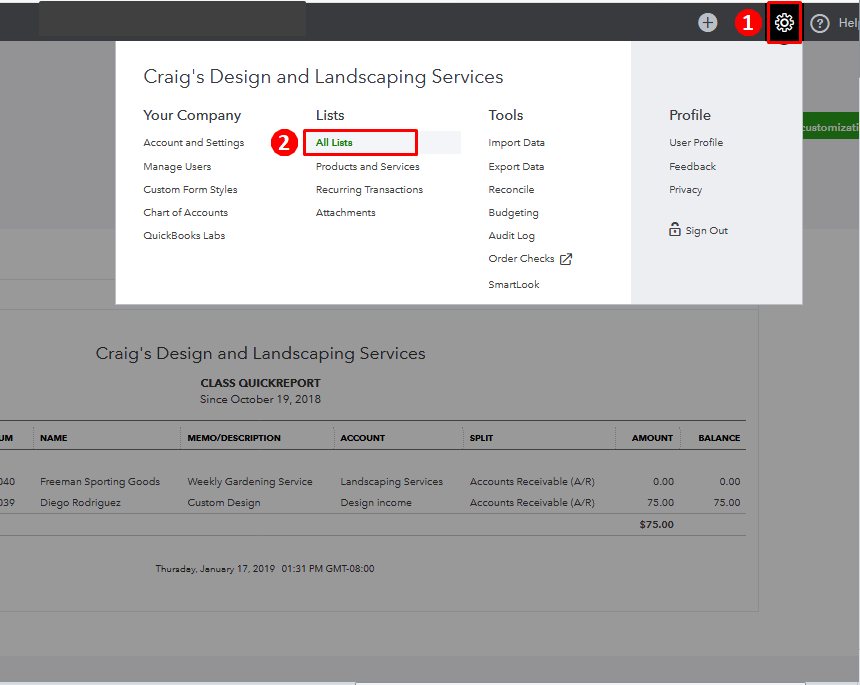This screenshot has height=685, width=860.
Task: Click NAME column header in report
Action: (54, 438)
